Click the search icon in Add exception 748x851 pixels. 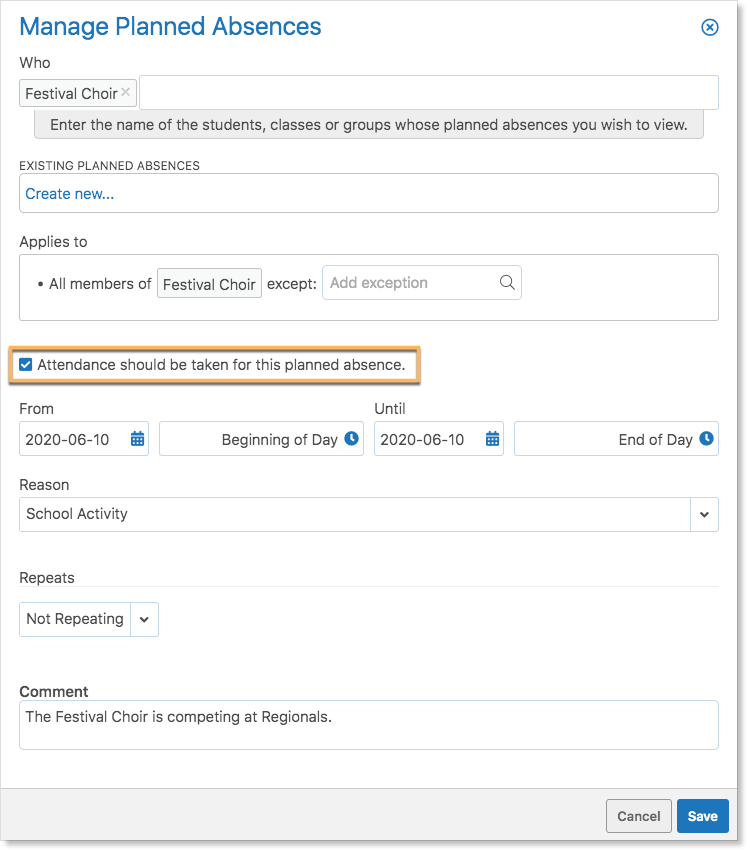507,282
